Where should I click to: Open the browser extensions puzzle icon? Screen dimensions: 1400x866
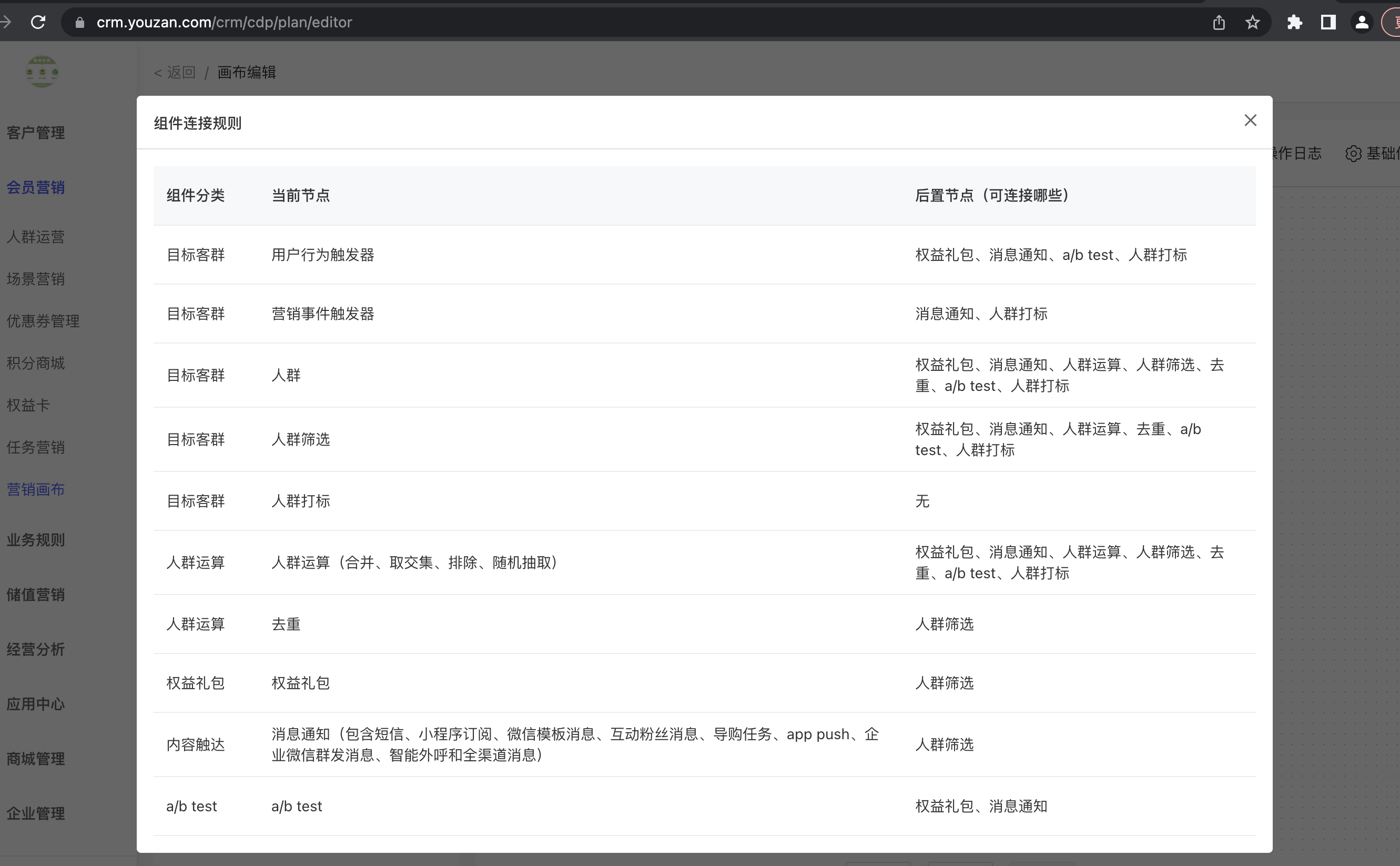[1295, 22]
